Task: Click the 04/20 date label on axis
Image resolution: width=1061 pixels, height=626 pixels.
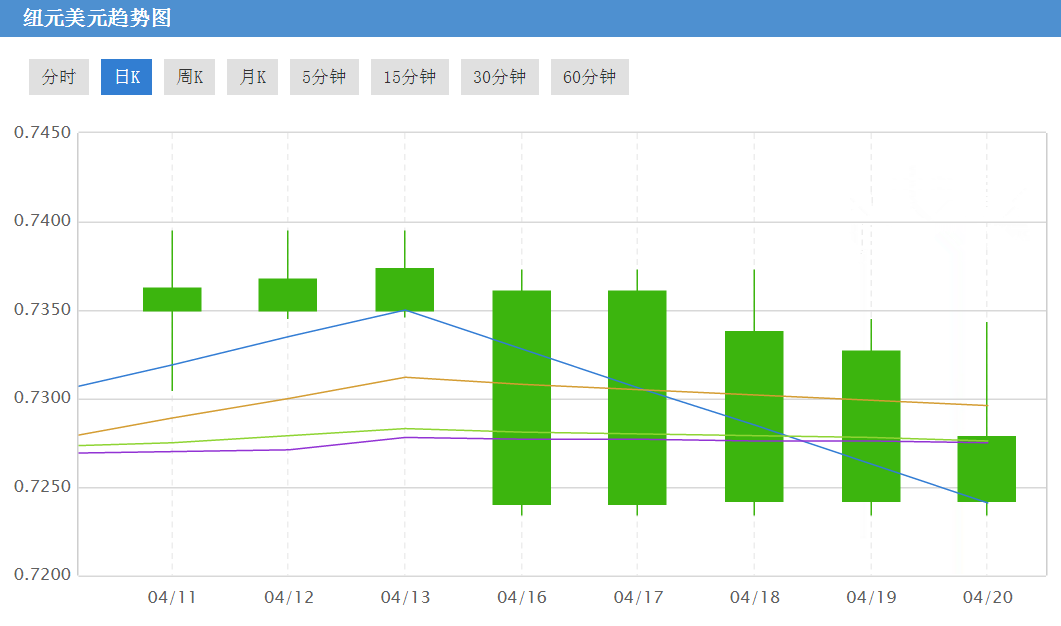Action: pos(987,598)
